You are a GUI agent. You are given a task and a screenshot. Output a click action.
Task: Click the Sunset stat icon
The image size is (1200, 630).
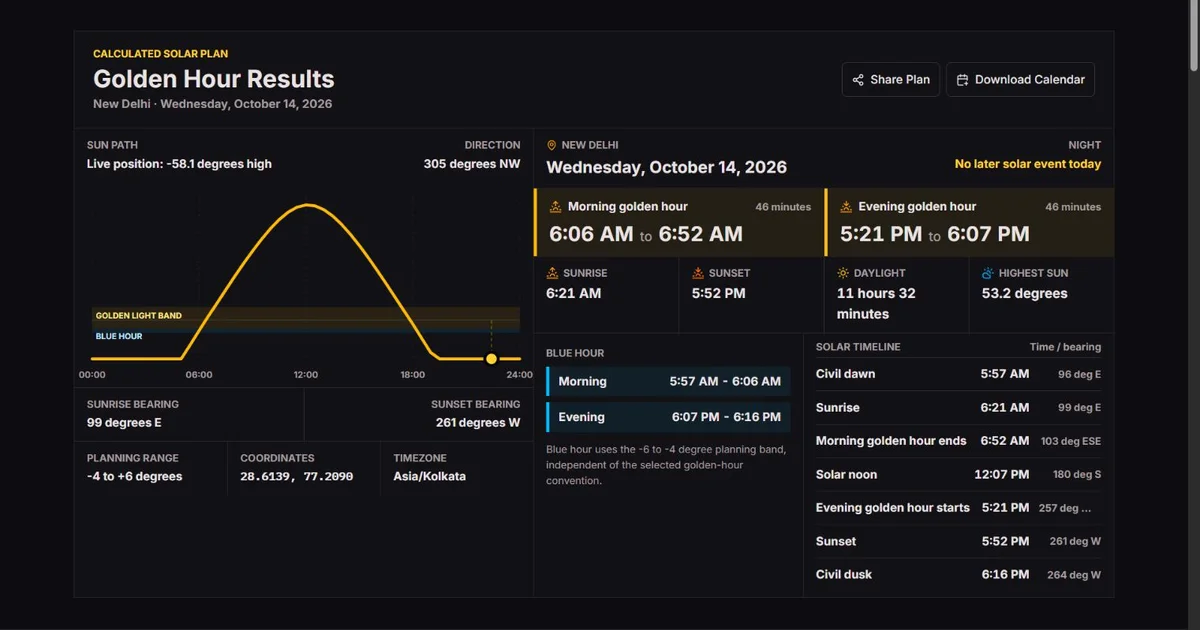[x=698, y=273]
